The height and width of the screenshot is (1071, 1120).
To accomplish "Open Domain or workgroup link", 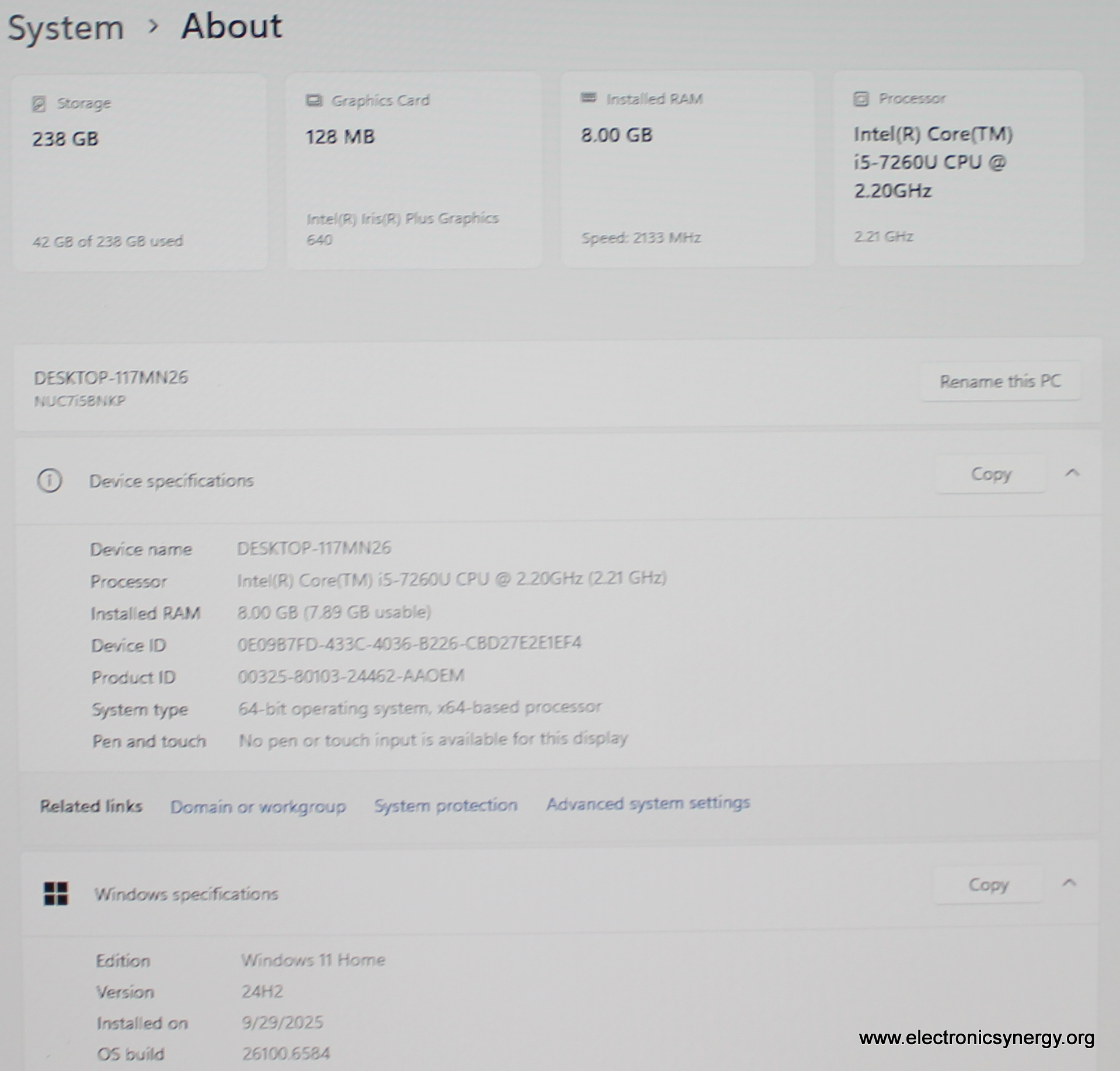I will [x=257, y=807].
